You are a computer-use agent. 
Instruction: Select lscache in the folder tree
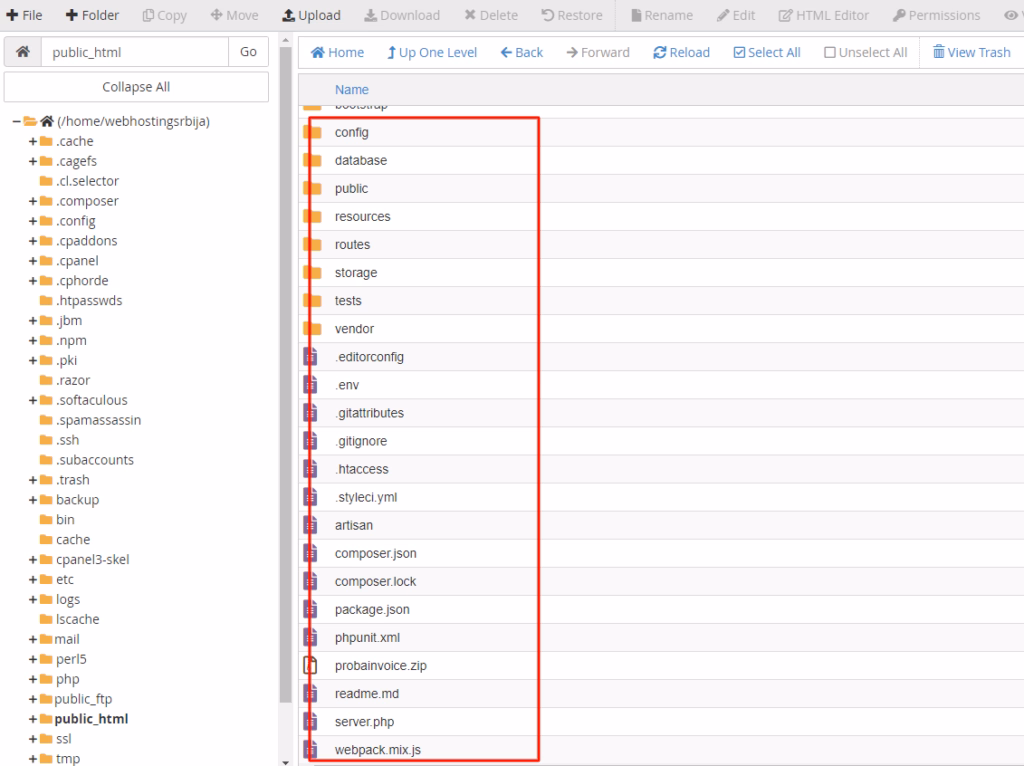[78, 619]
